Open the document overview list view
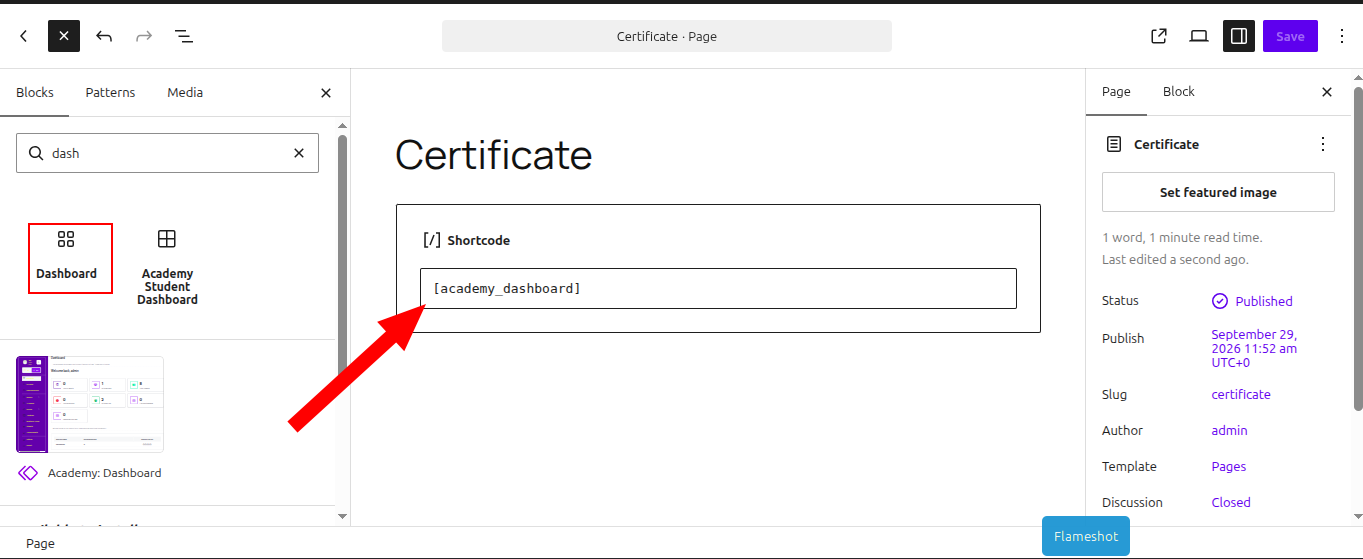This screenshot has height=559, width=1363. click(184, 36)
